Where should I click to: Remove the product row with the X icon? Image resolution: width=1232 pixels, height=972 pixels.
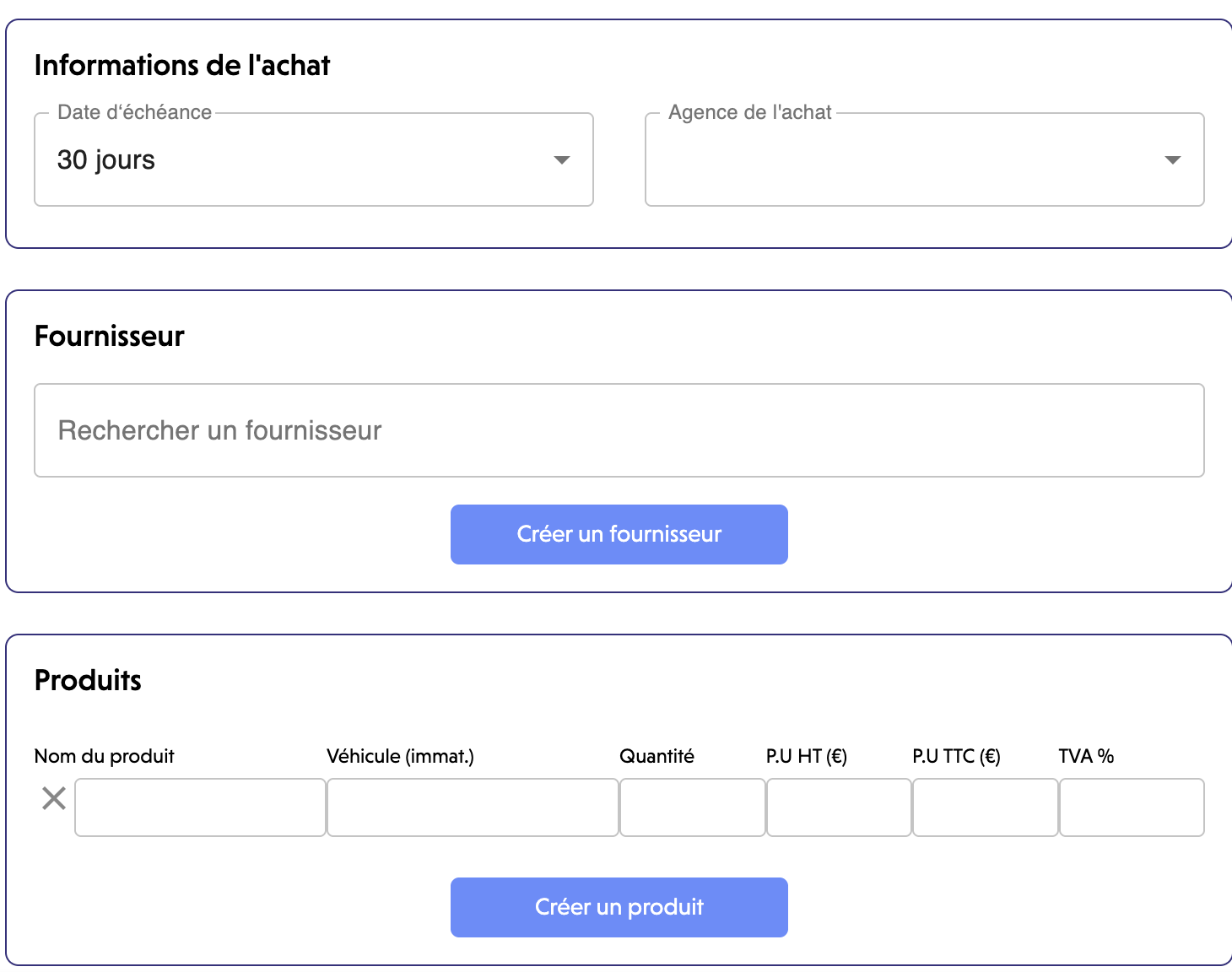54,798
